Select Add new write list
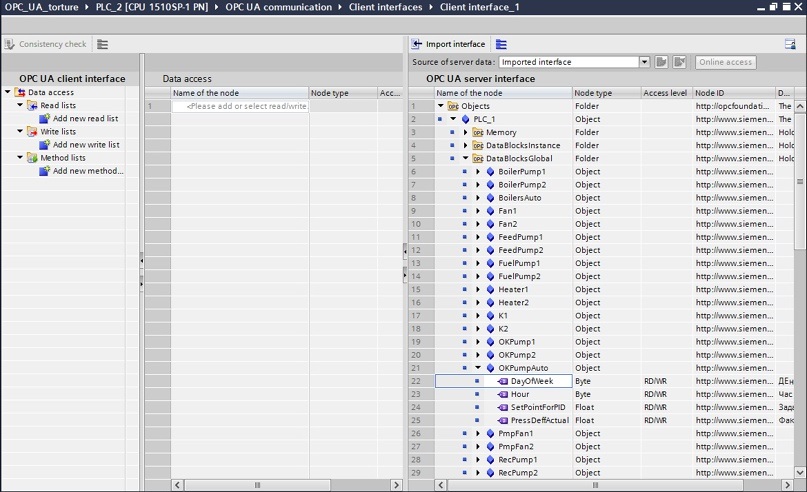 (x=86, y=145)
